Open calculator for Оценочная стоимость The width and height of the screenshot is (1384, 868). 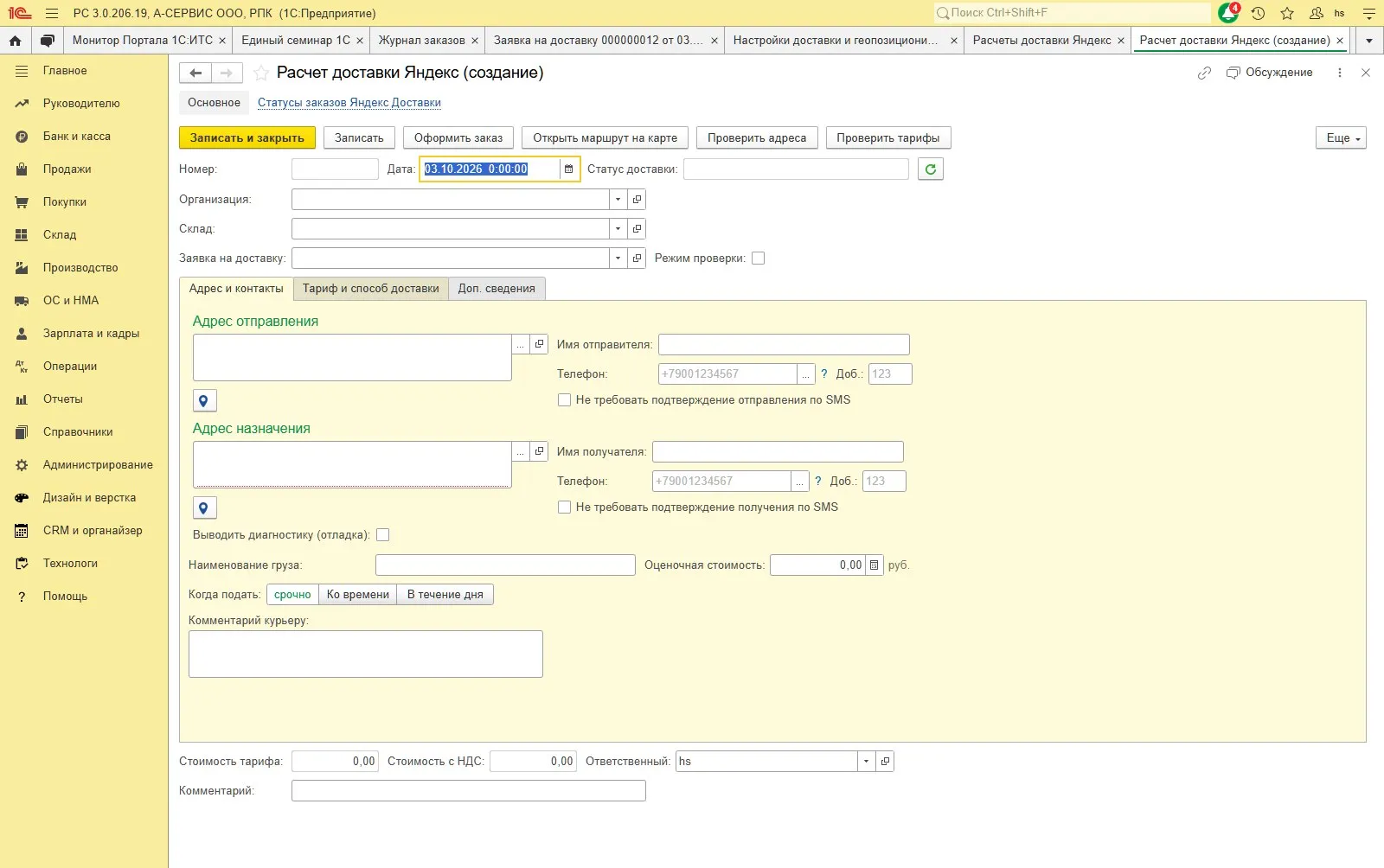[x=874, y=565]
